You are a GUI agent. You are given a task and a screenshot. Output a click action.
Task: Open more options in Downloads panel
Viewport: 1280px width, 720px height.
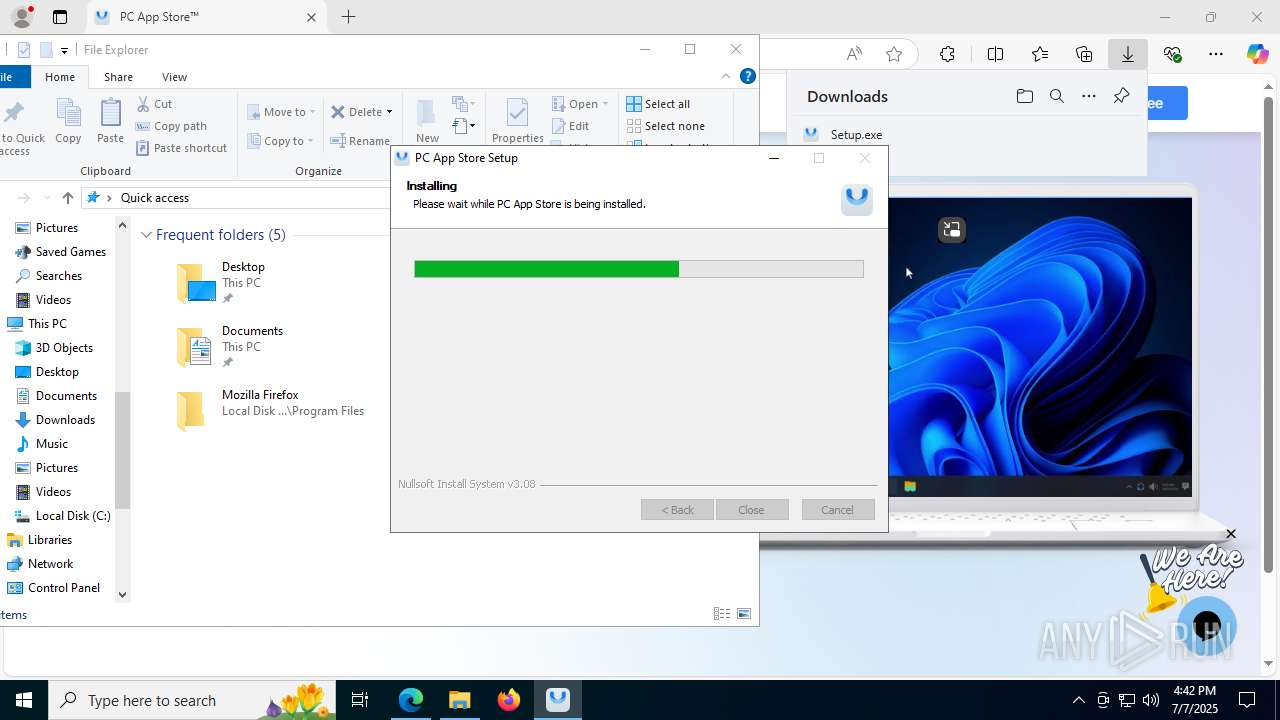pos(1089,96)
